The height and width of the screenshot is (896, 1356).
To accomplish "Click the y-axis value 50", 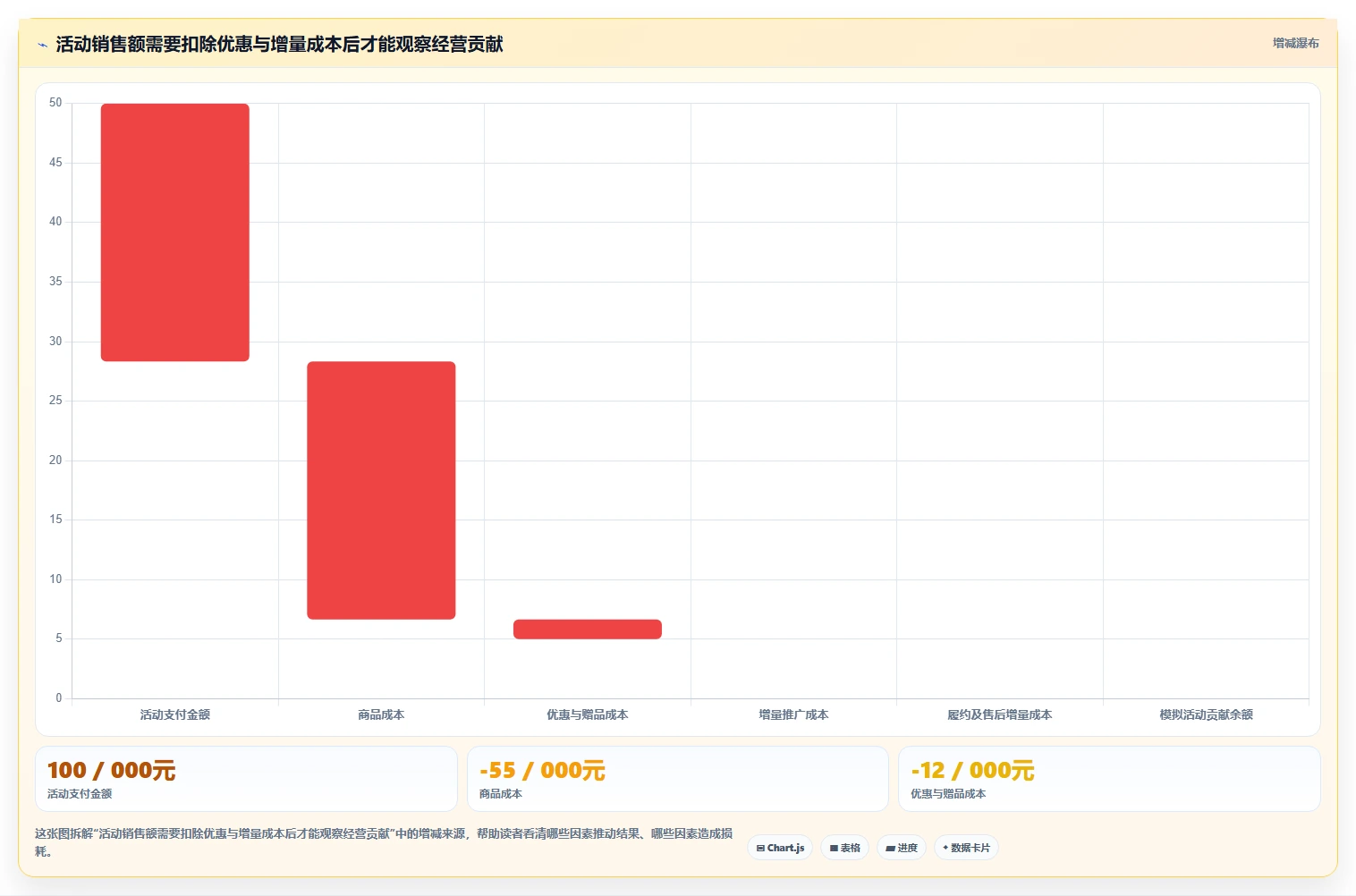I will (x=55, y=103).
